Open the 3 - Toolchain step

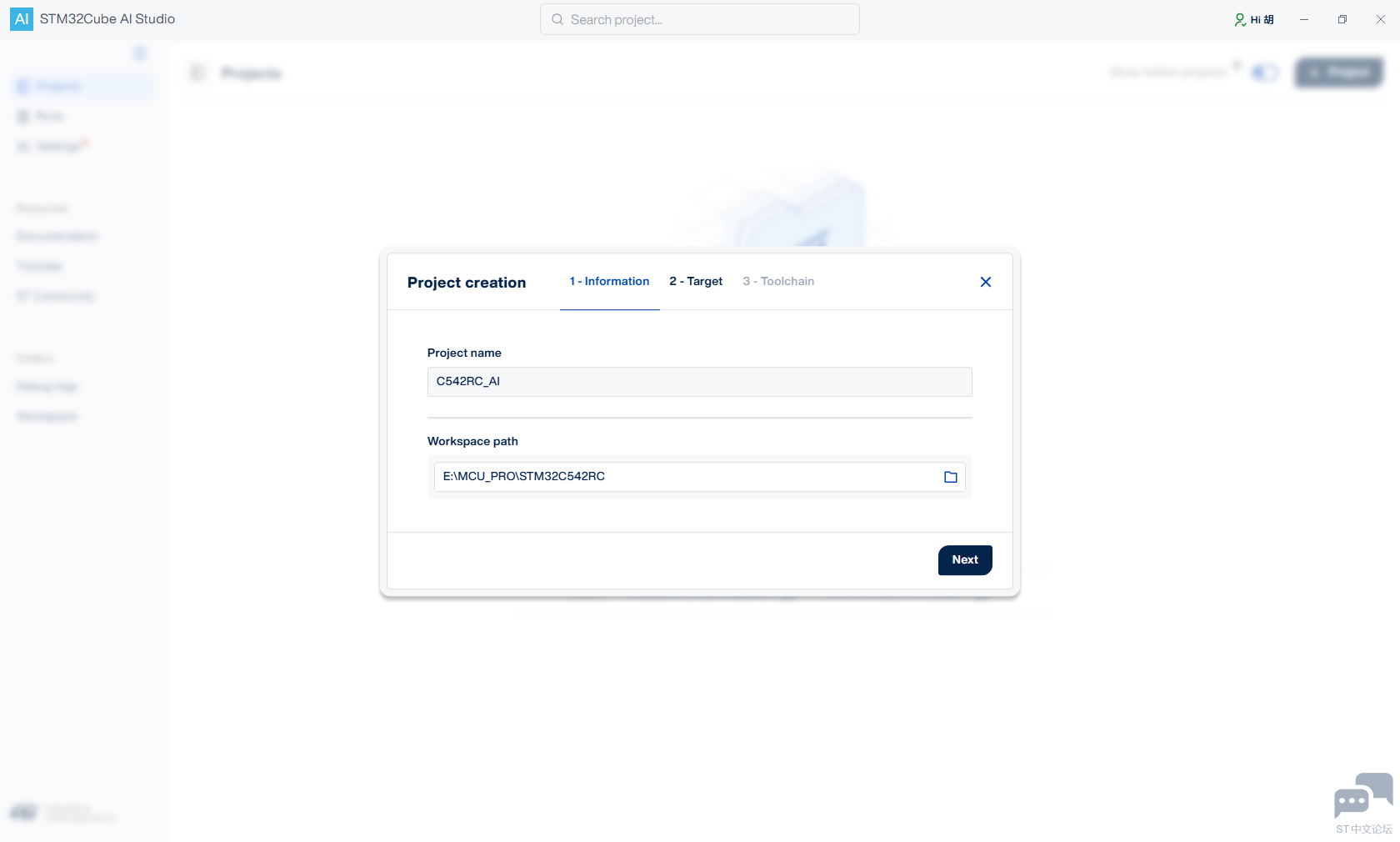click(778, 282)
